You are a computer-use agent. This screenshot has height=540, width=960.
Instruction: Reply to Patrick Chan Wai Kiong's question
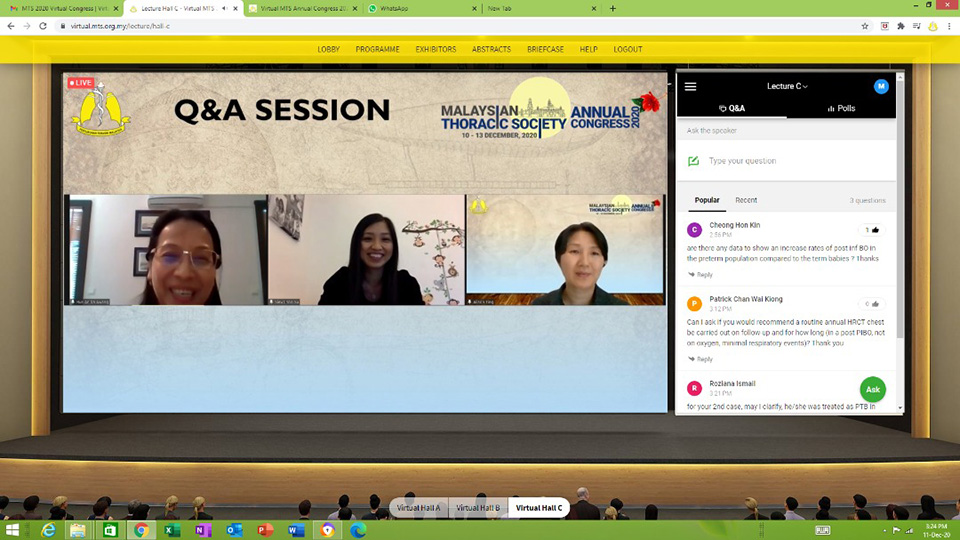point(700,359)
